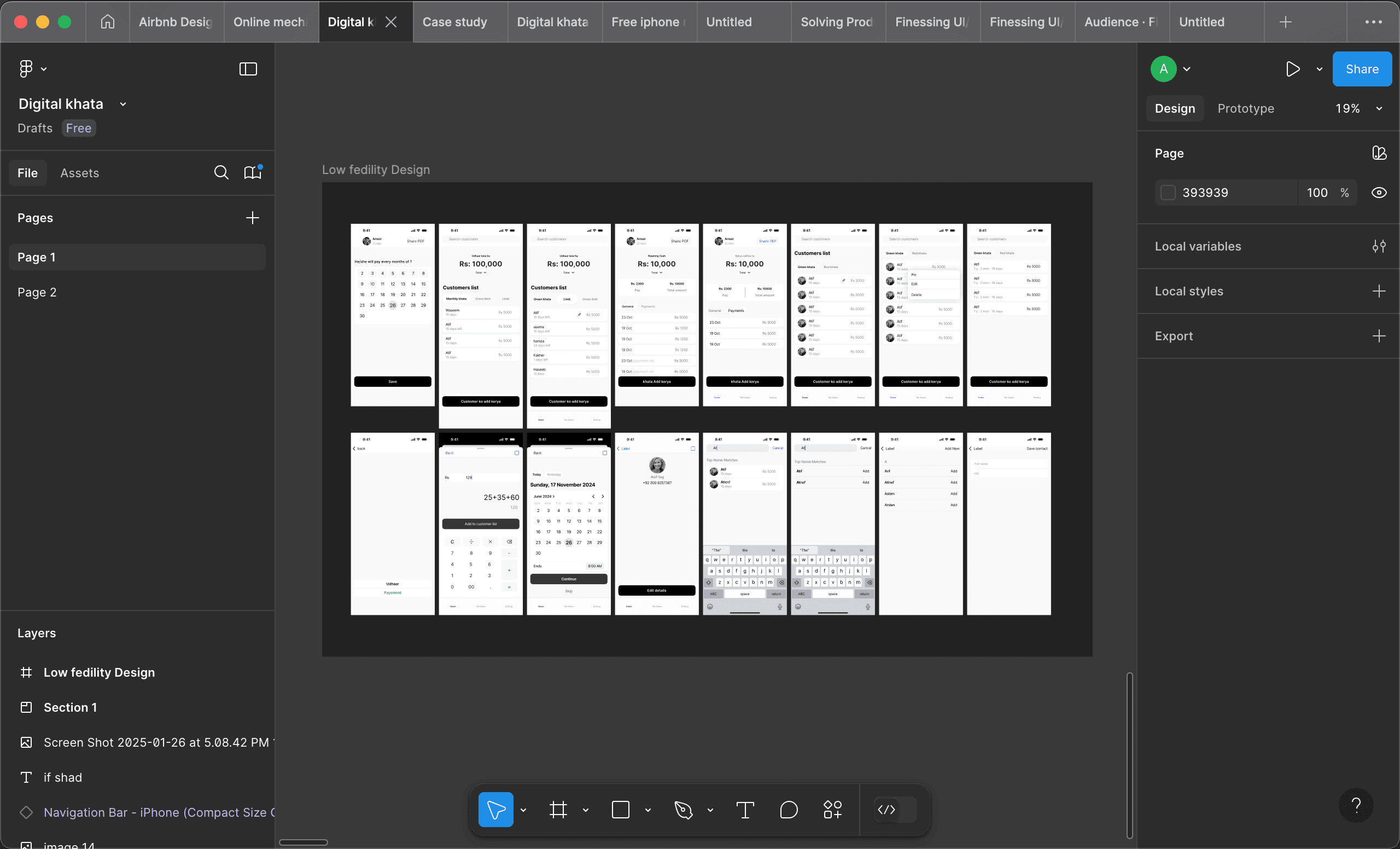Screen dimensions: 1400x849
Task: Select Page 2 in pages list
Action: click(x=37, y=292)
